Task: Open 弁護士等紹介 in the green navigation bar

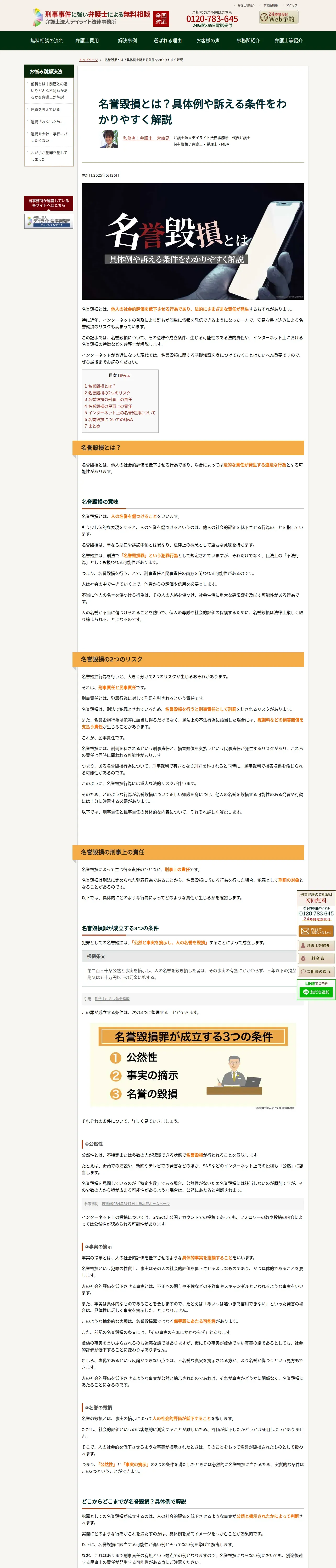Action: tap(288, 41)
